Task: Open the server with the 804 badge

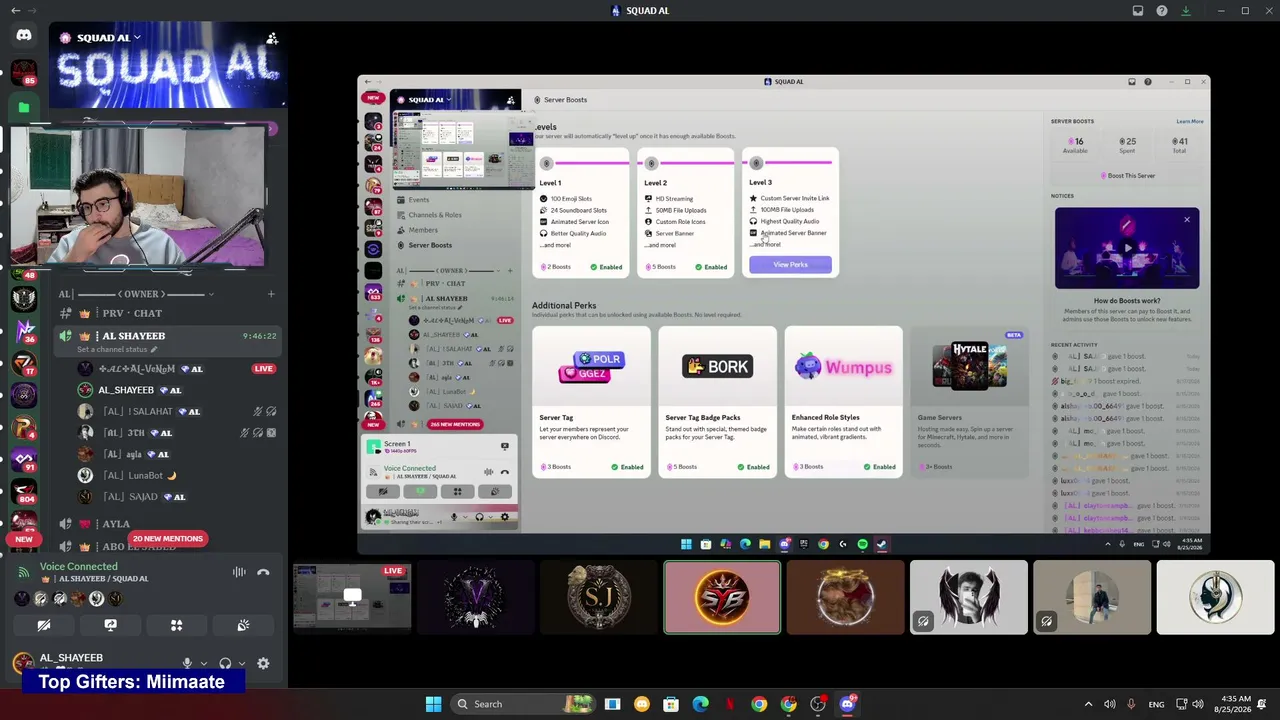Action: [x=24, y=491]
